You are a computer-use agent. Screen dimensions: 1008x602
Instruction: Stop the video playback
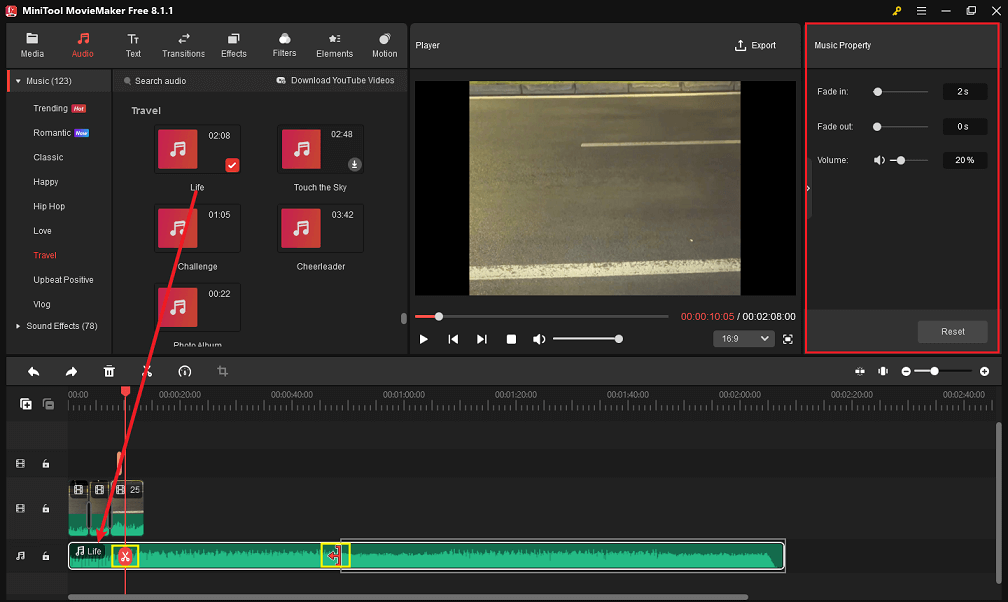pyautogui.click(x=511, y=339)
